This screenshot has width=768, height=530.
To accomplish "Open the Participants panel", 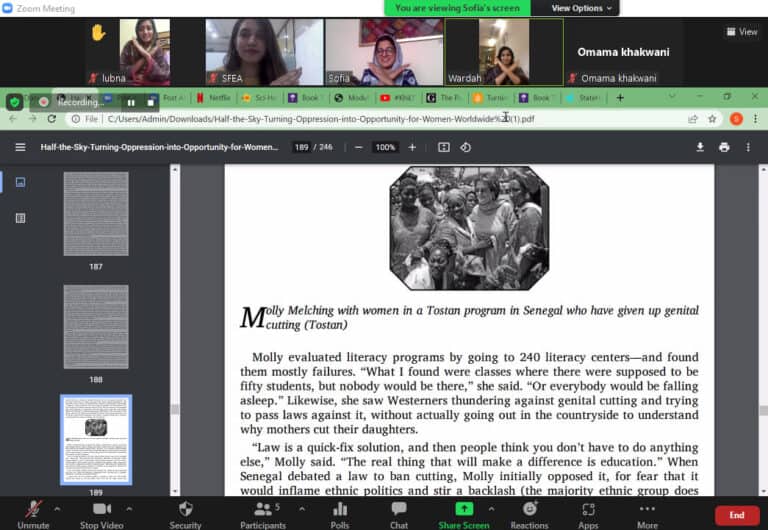I will coord(263,510).
